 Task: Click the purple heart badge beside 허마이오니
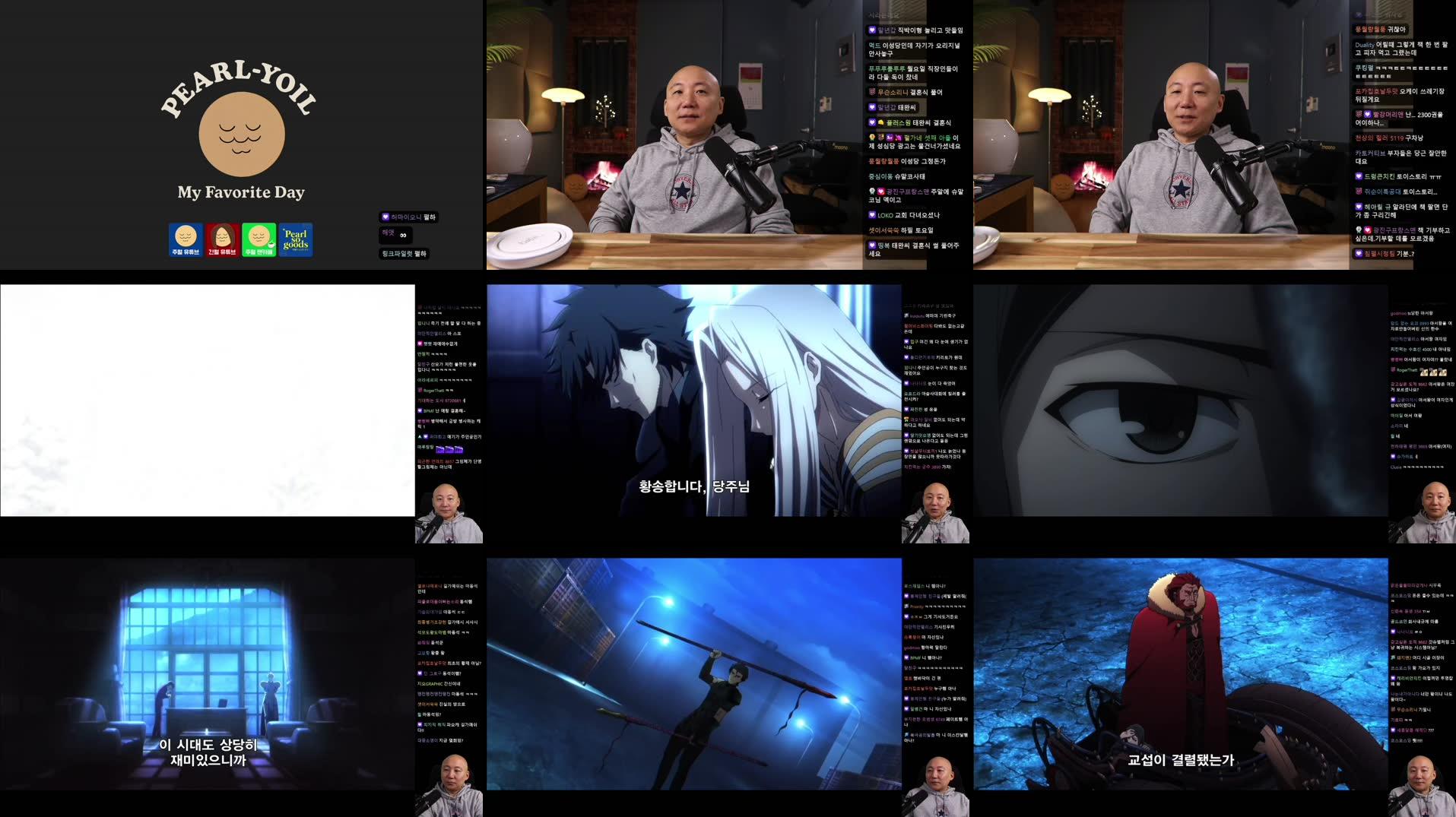[385, 217]
